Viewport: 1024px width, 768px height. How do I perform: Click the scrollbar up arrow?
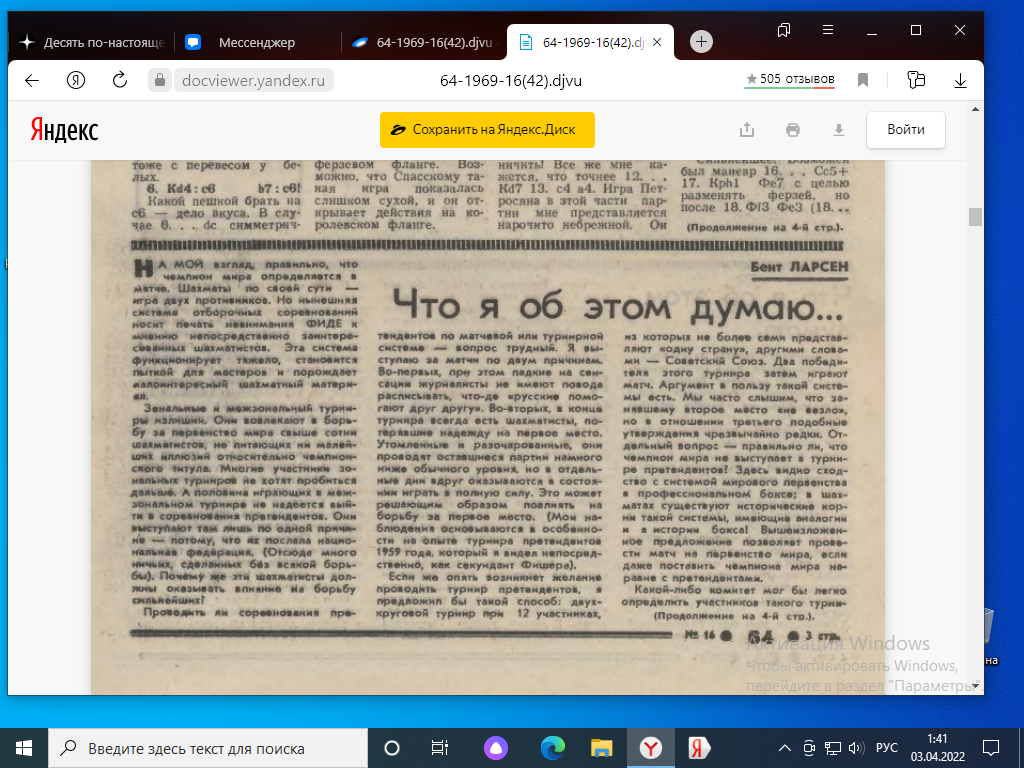point(975,109)
